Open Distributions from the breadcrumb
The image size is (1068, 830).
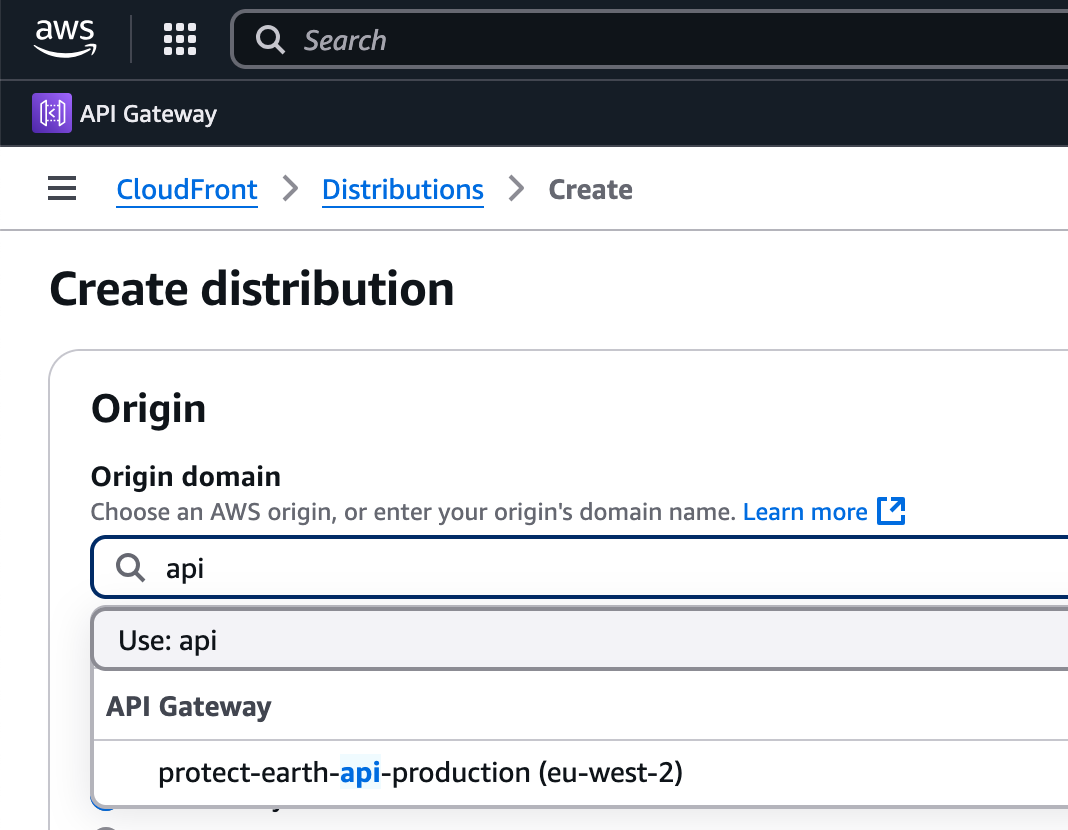(402, 189)
